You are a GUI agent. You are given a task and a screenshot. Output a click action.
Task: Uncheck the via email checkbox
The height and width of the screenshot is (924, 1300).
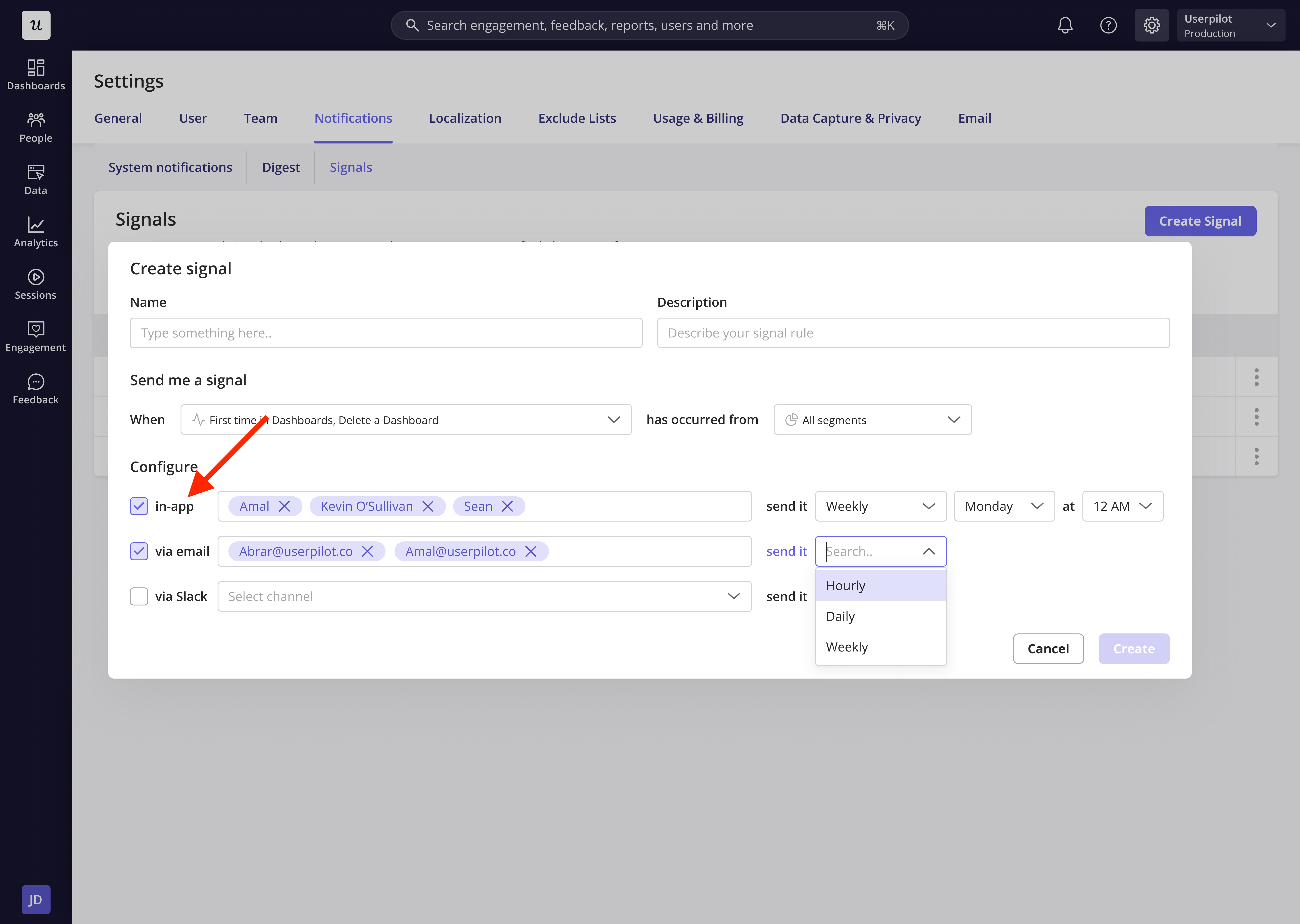tap(139, 551)
